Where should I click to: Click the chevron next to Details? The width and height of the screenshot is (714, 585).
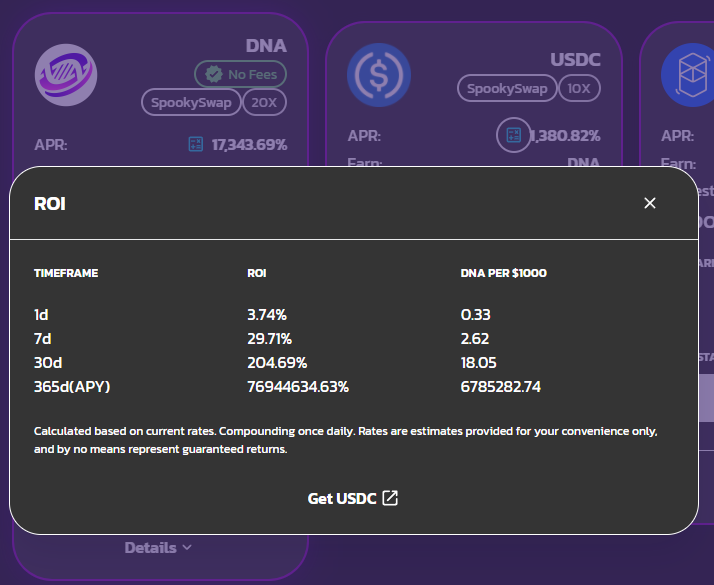[187, 548]
